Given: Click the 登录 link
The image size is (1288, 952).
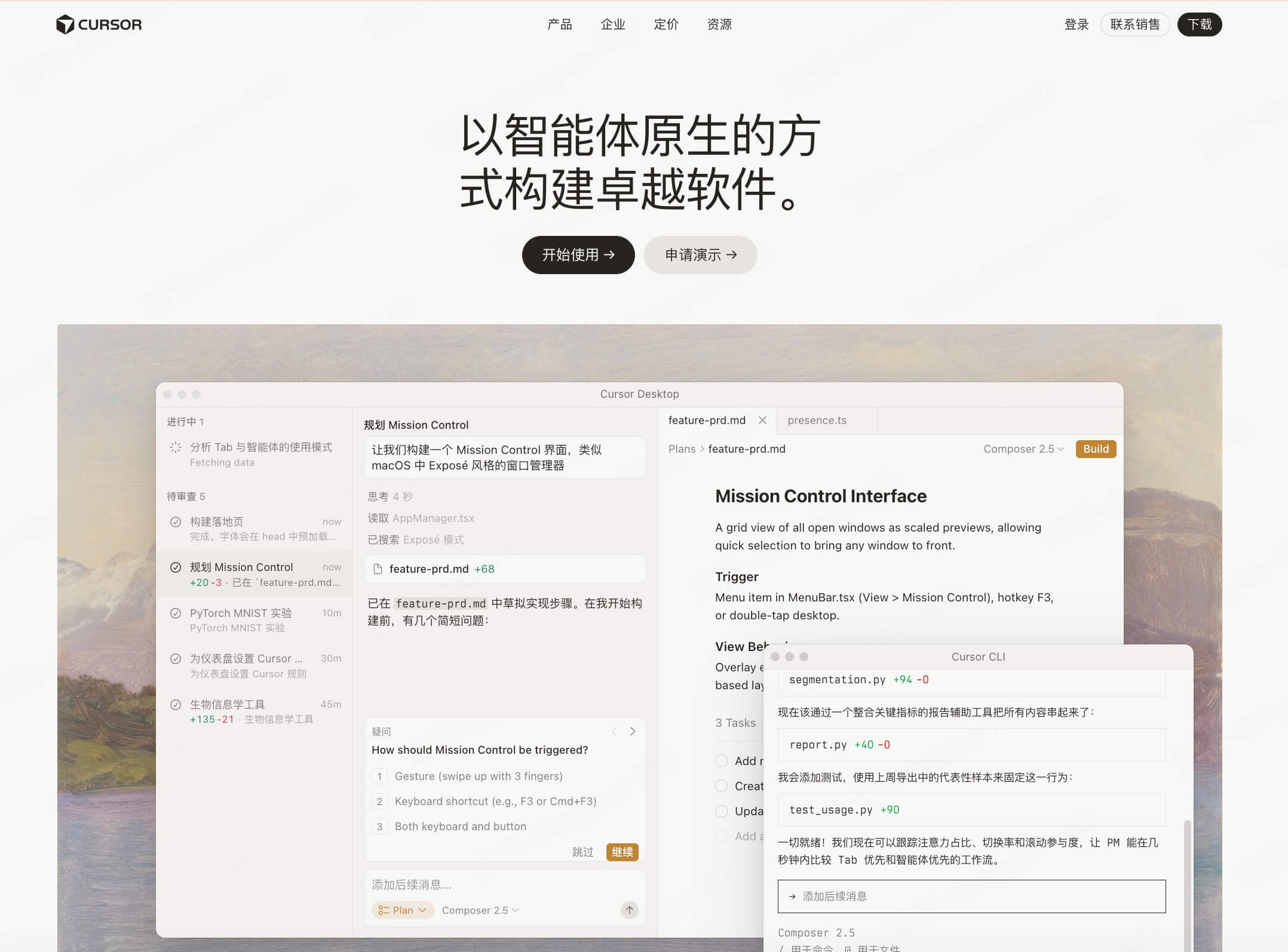Looking at the screenshot, I should click(1077, 24).
